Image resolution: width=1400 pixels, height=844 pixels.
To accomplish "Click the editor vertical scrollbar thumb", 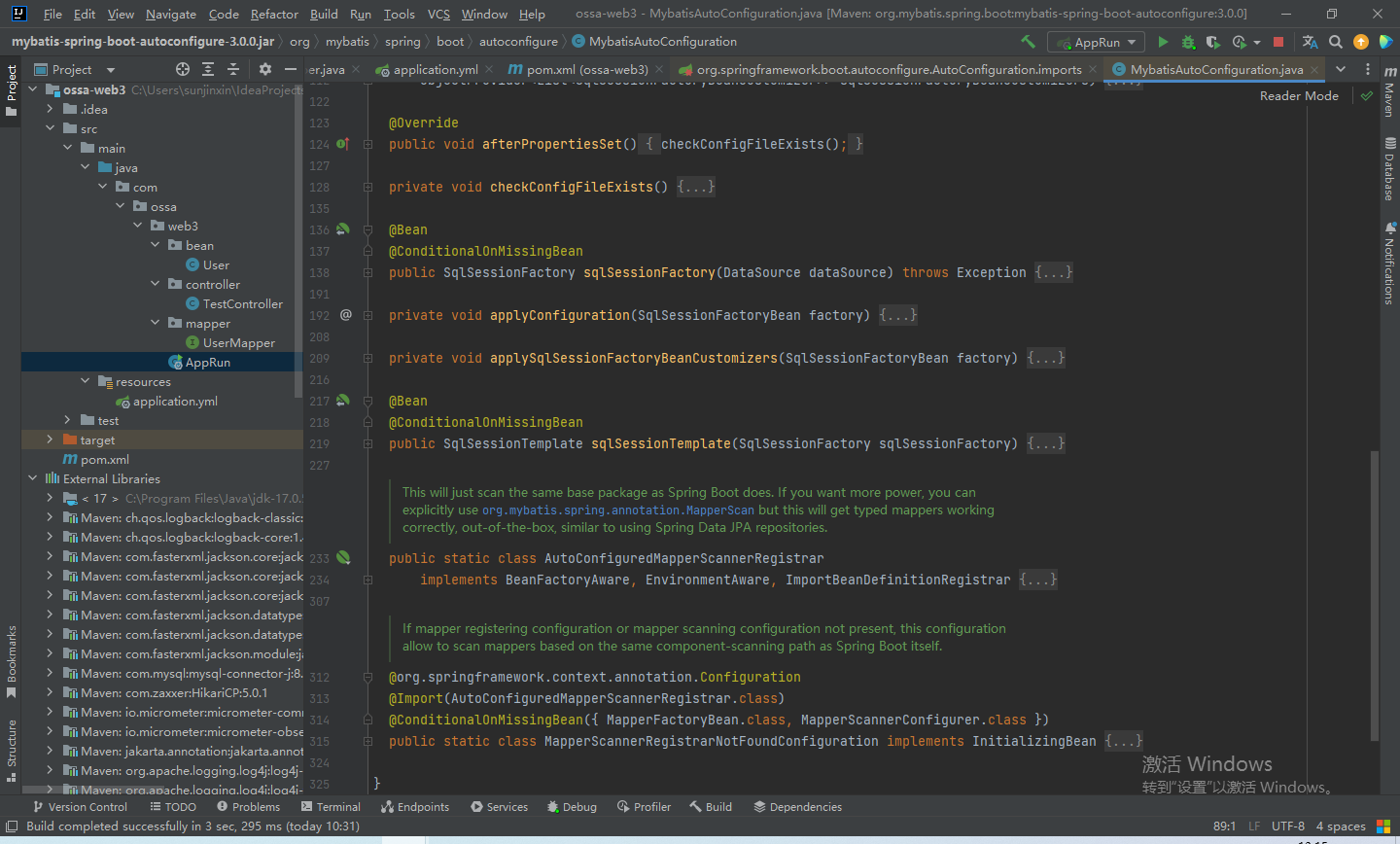I will coord(1374,595).
